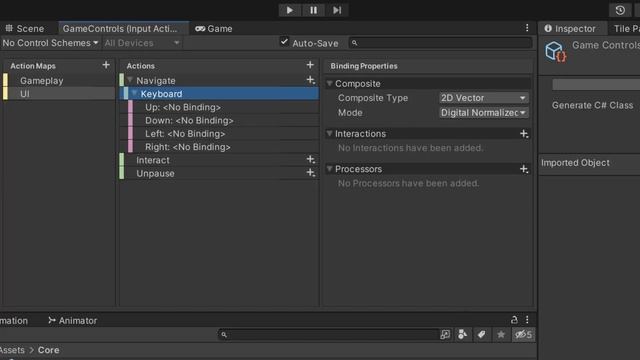Viewport: 640px width, 360px height.
Task: Select the Right: <No Binding> row
Action: coord(223,147)
